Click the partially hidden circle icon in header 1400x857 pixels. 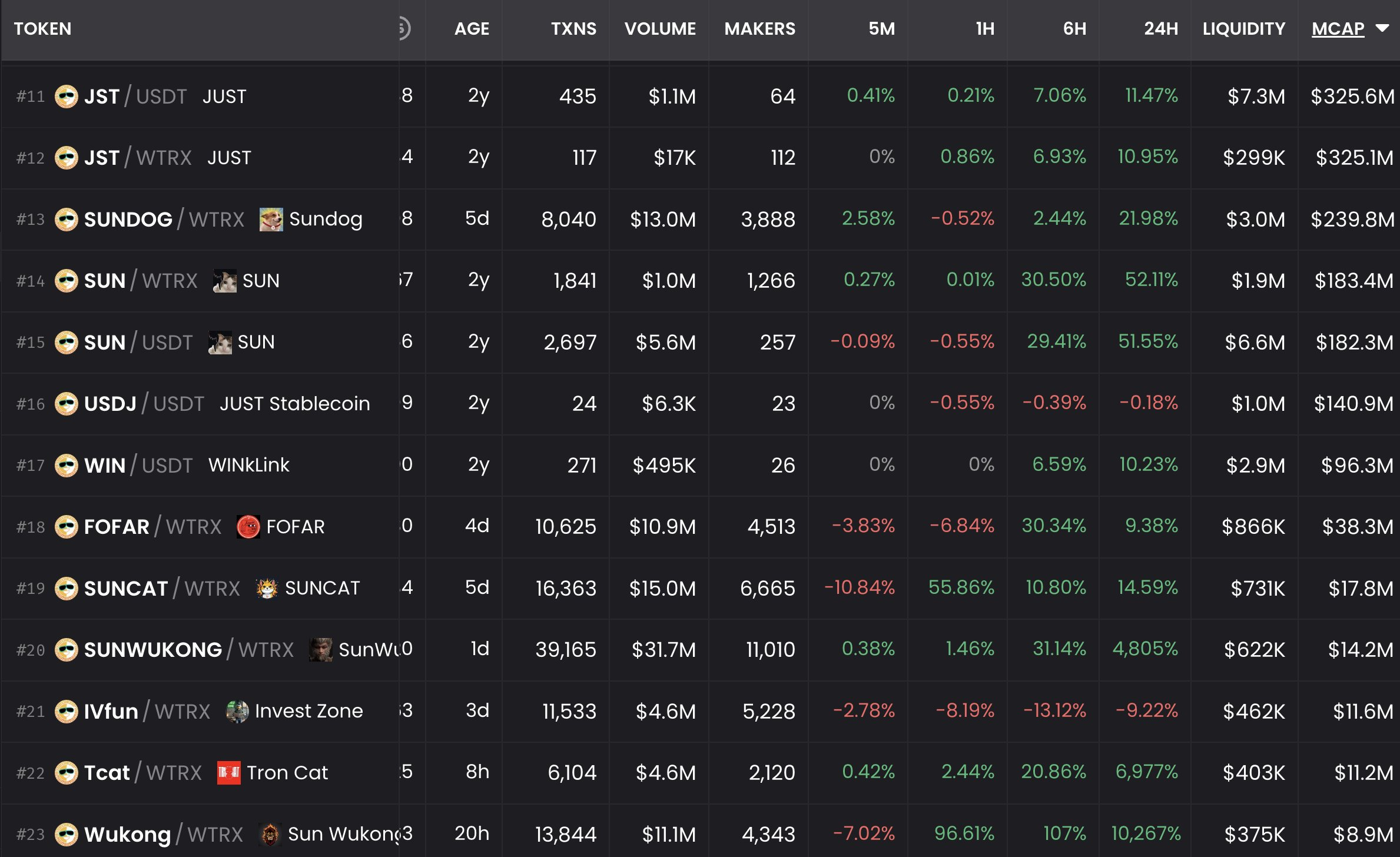404,28
